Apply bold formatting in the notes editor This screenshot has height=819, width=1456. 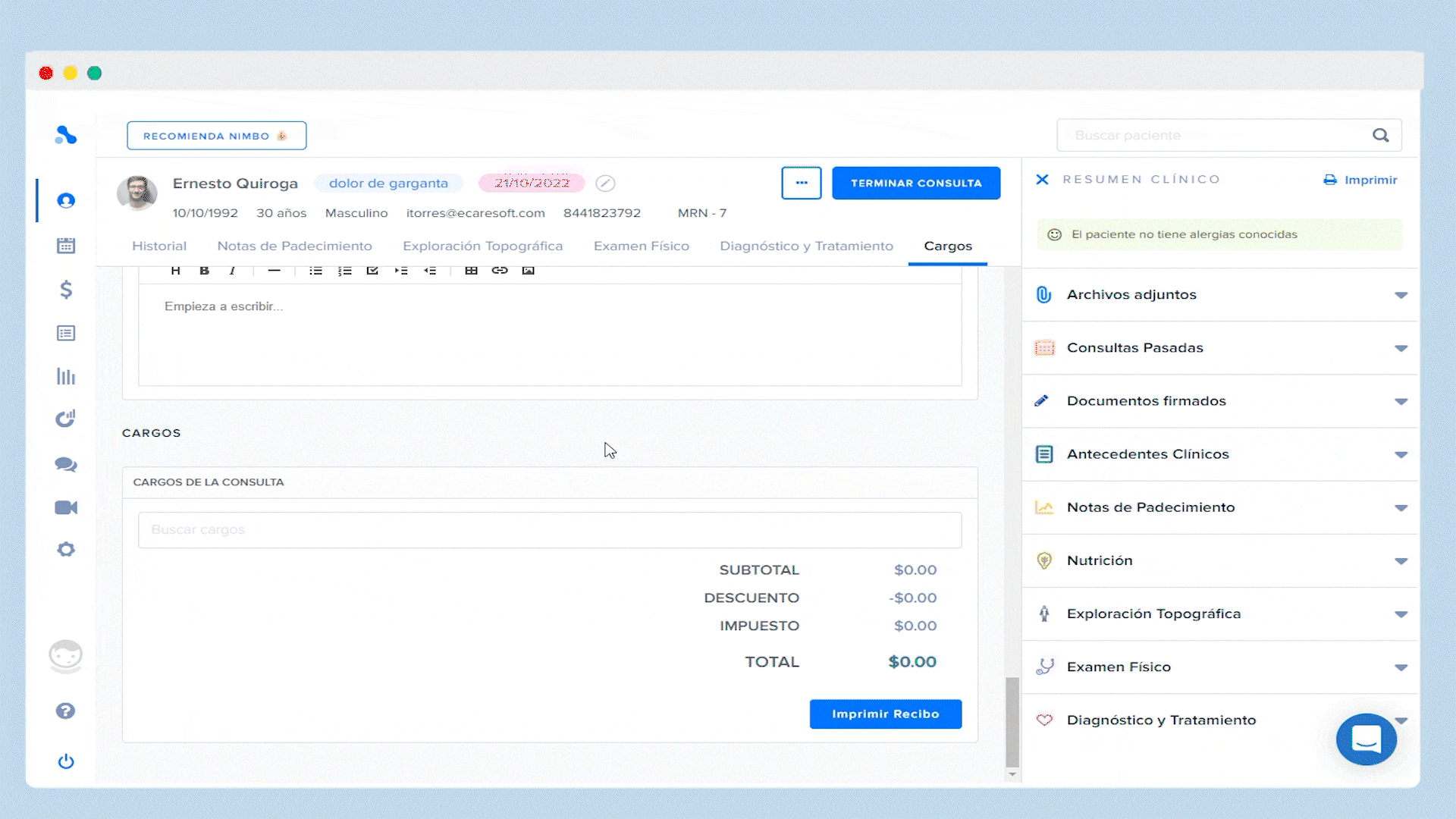point(203,271)
